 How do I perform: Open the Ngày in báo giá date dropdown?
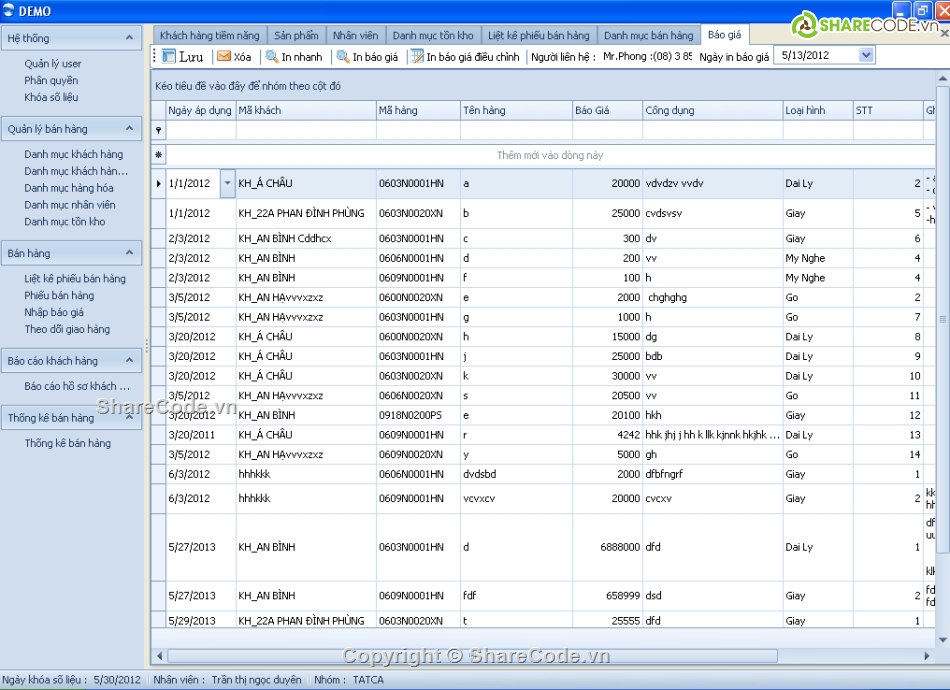click(866, 55)
